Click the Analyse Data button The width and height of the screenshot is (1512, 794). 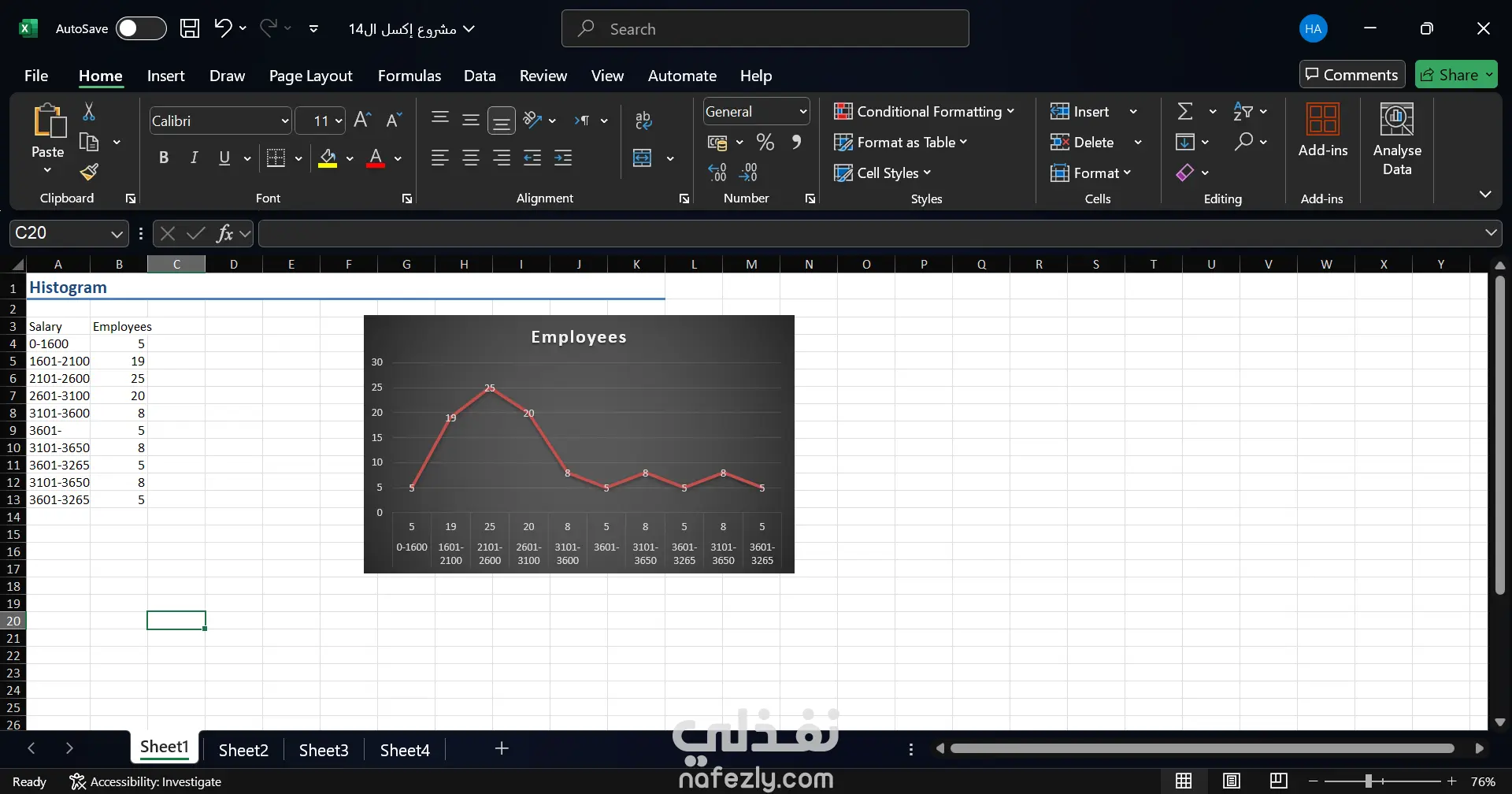click(1397, 140)
